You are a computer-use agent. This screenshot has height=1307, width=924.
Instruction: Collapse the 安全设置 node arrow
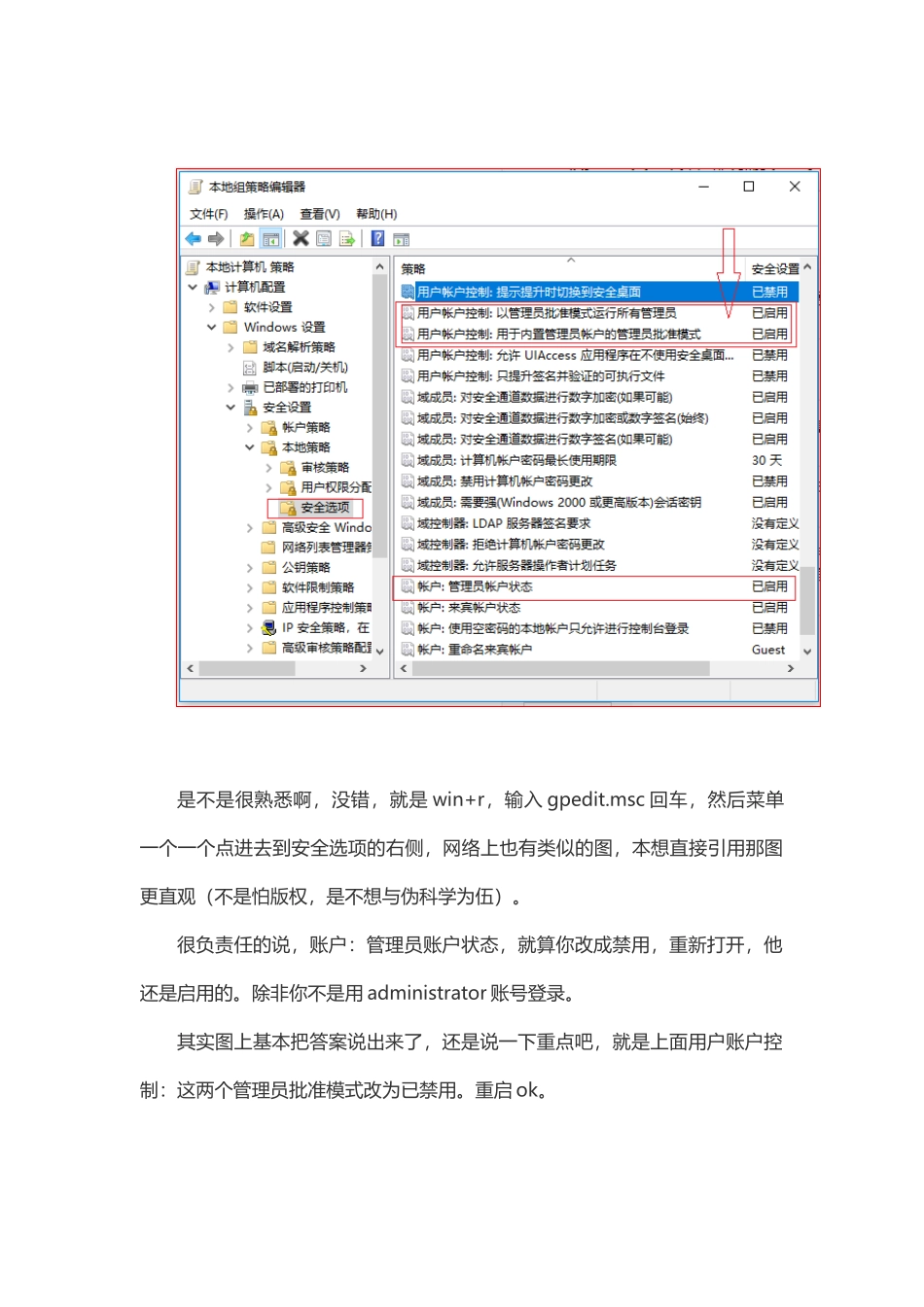pos(231,407)
